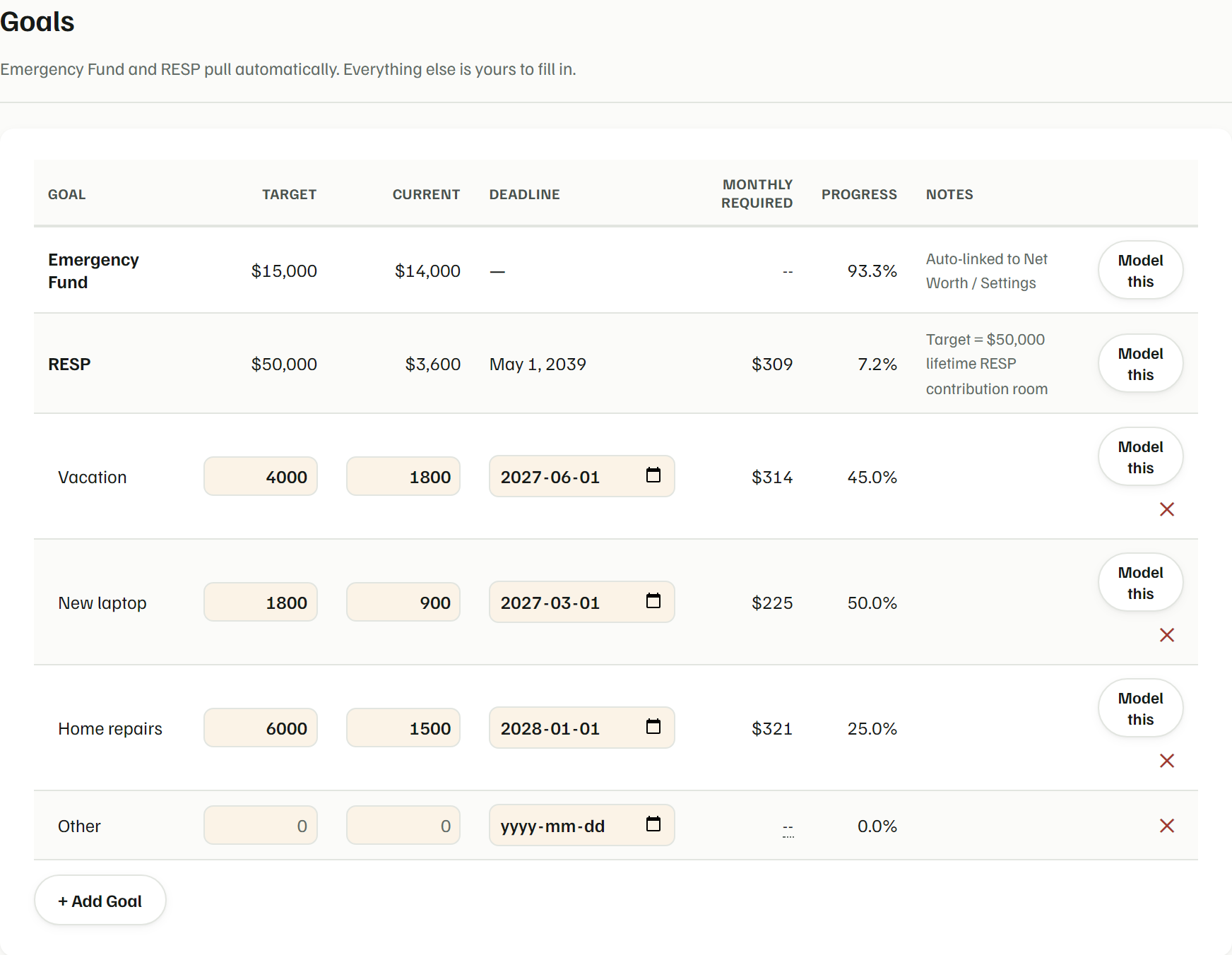
Task: Click the $14,000 Emergency Fund current value
Action: pyautogui.click(x=427, y=271)
